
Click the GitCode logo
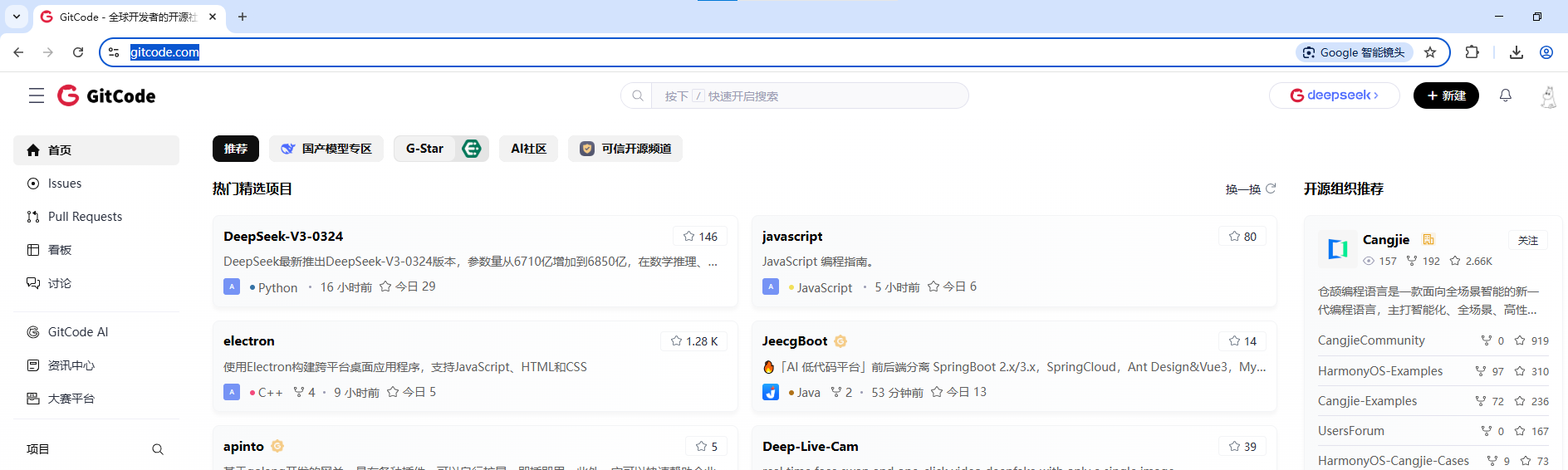pyautogui.click(x=106, y=95)
